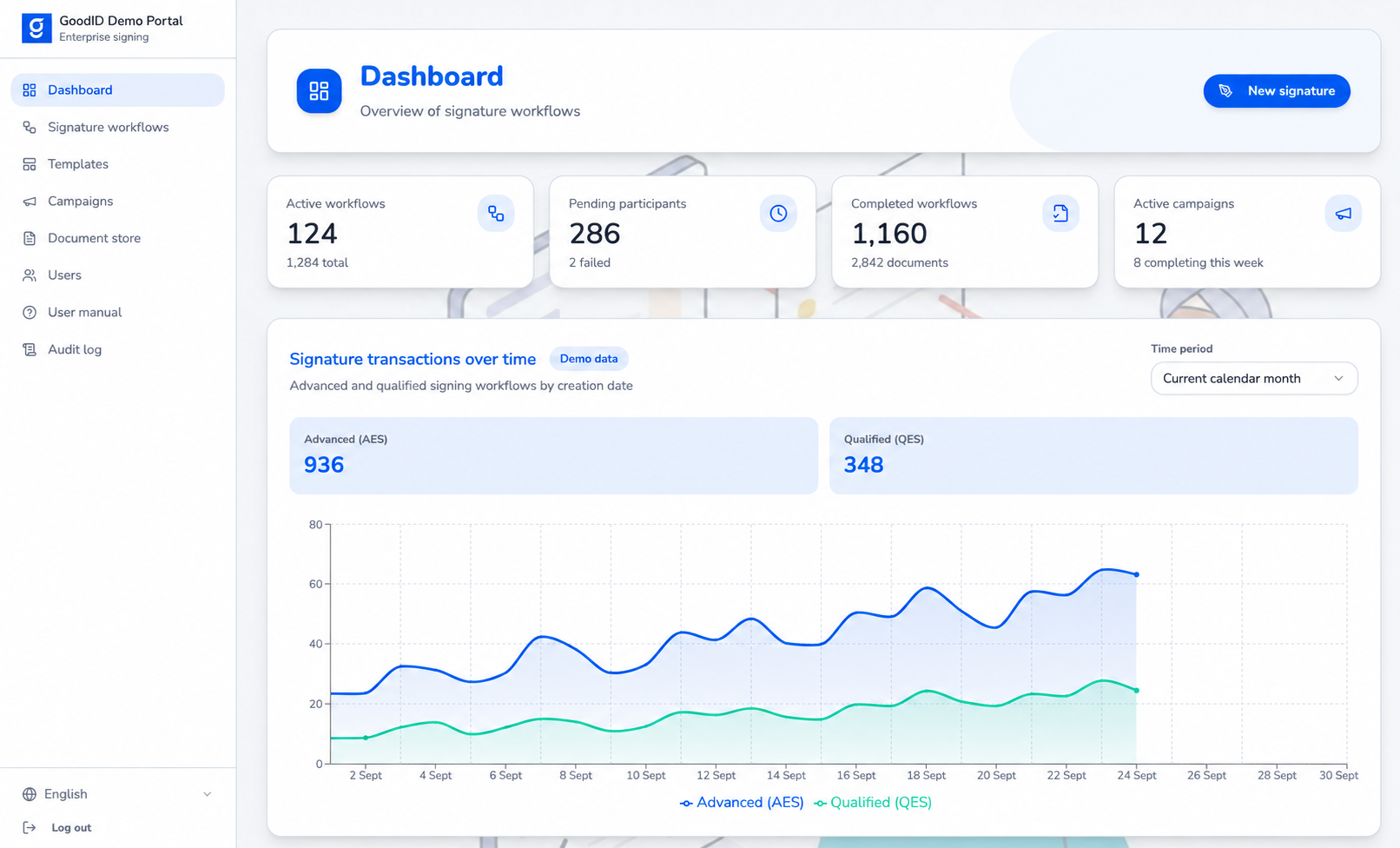This screenshot has height=848, width=1400.
Task: Click the Dashboard grid icon in sidebar
Action: (x=30, y=90)
